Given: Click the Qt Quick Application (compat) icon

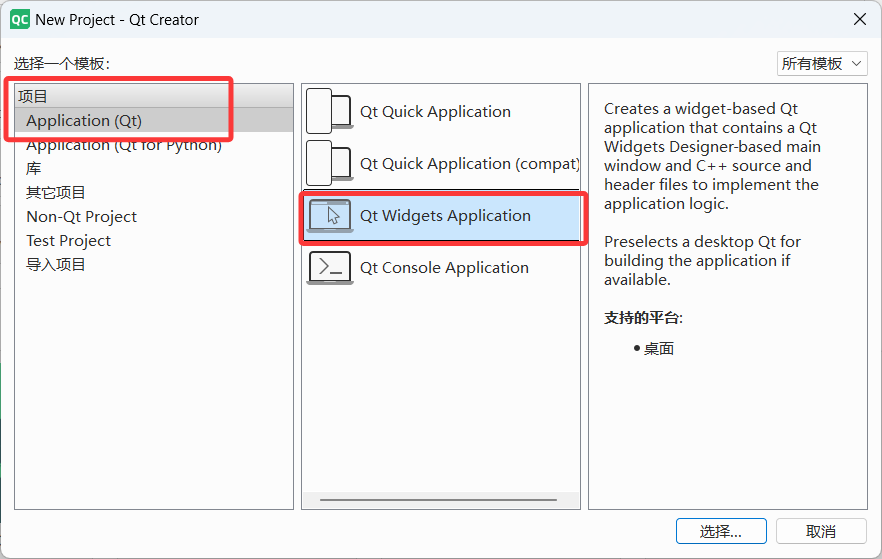Looking at the screenshot, I should pyautogui.click(x=330, y=163).
